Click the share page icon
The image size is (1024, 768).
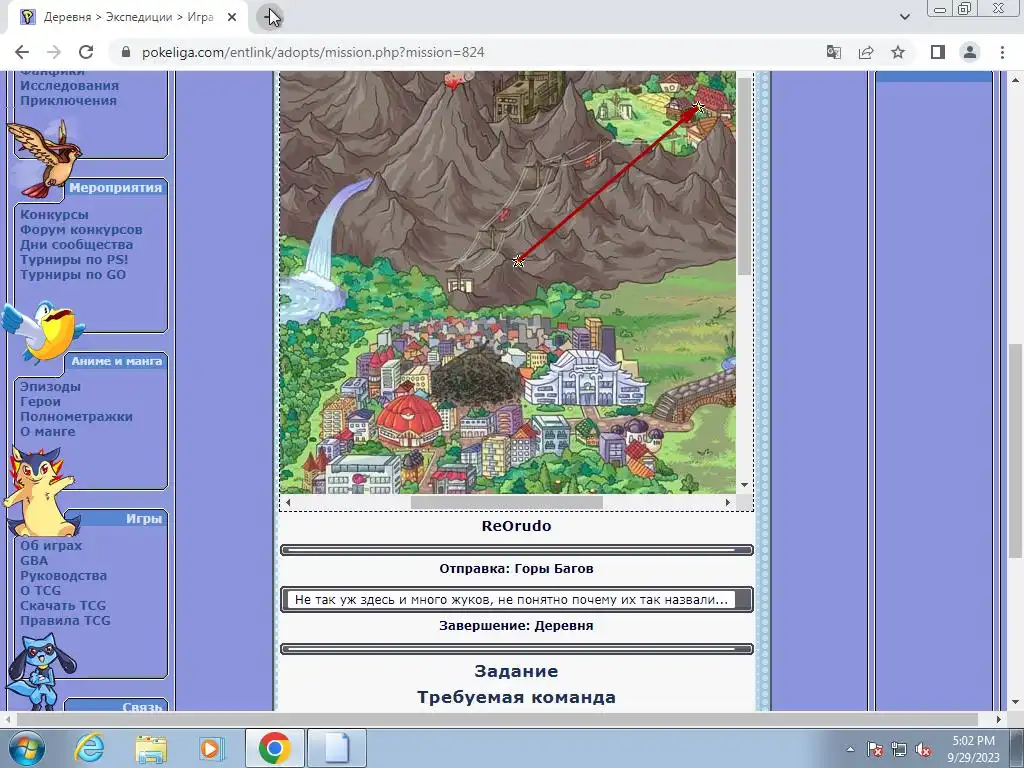pos(866,52)
